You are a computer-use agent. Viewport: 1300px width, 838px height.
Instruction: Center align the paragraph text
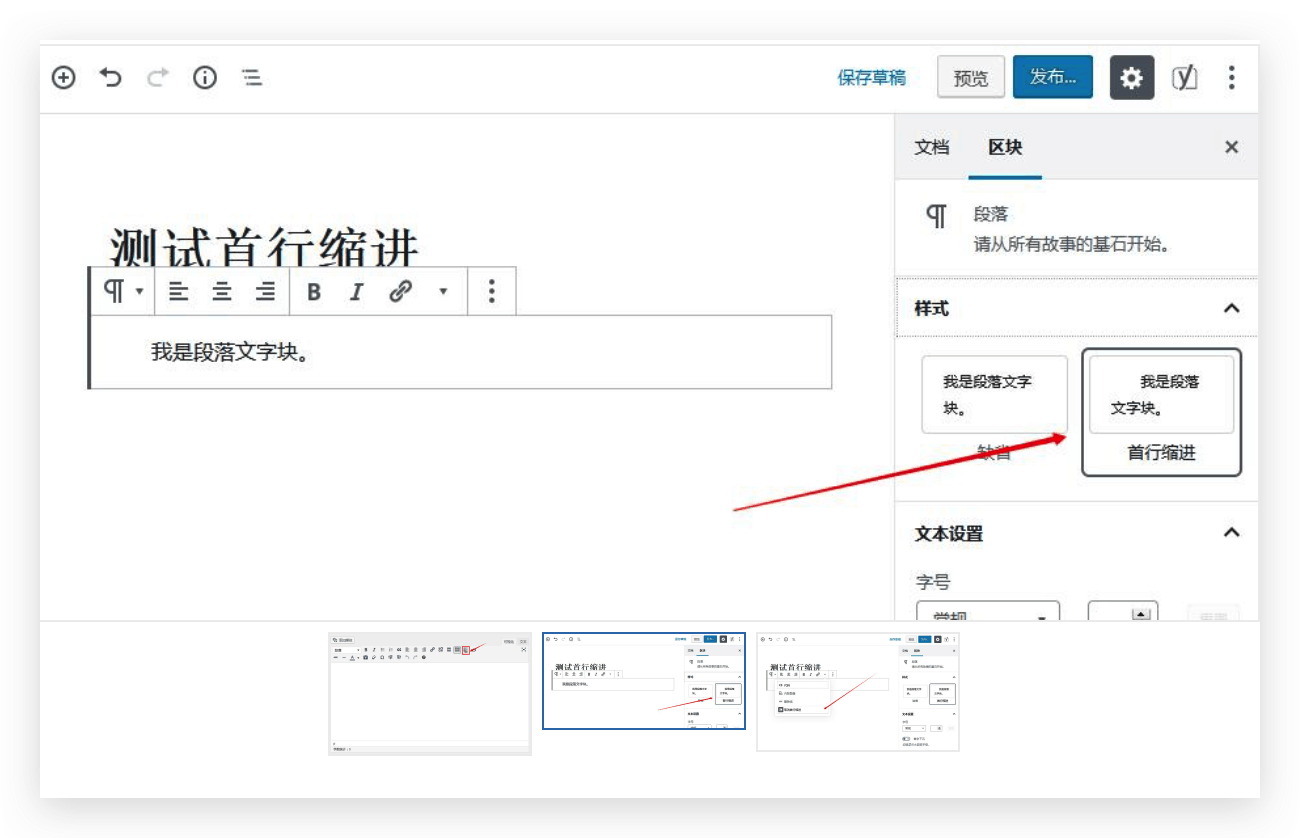coord(222,292)
